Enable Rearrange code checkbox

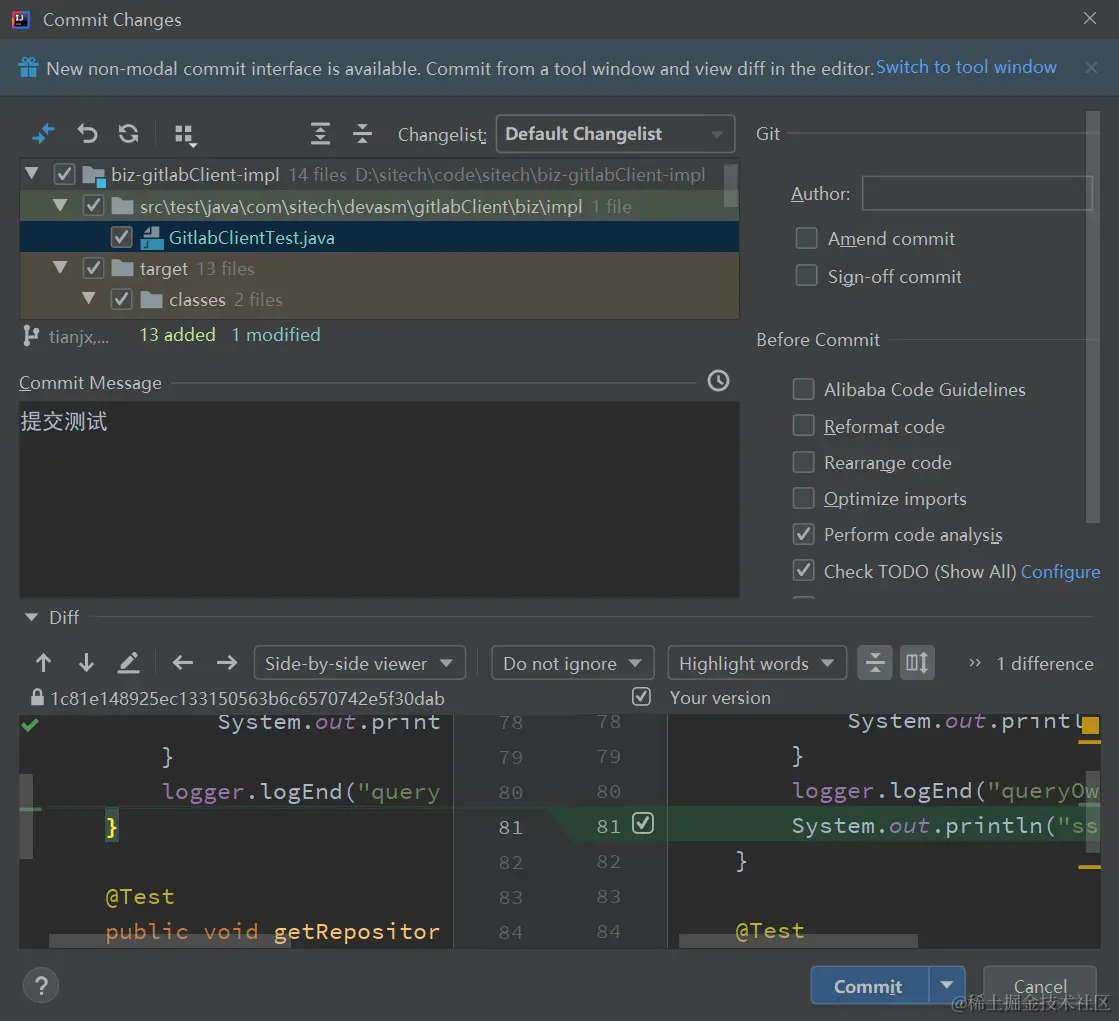click(804, 462)
